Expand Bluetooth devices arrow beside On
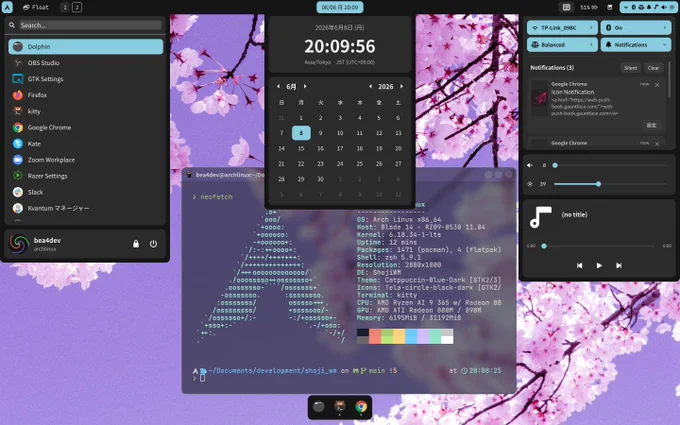This screenshot has height=425, width=680. coord(665,28)
